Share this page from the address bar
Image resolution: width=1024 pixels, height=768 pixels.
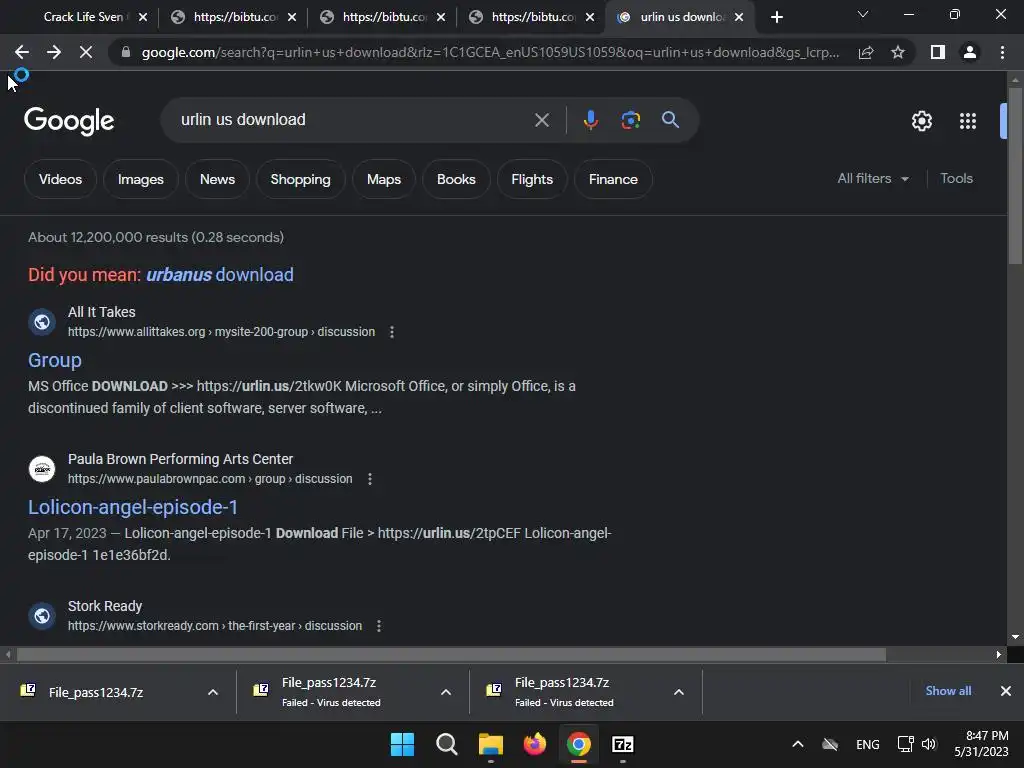[866, 52]
